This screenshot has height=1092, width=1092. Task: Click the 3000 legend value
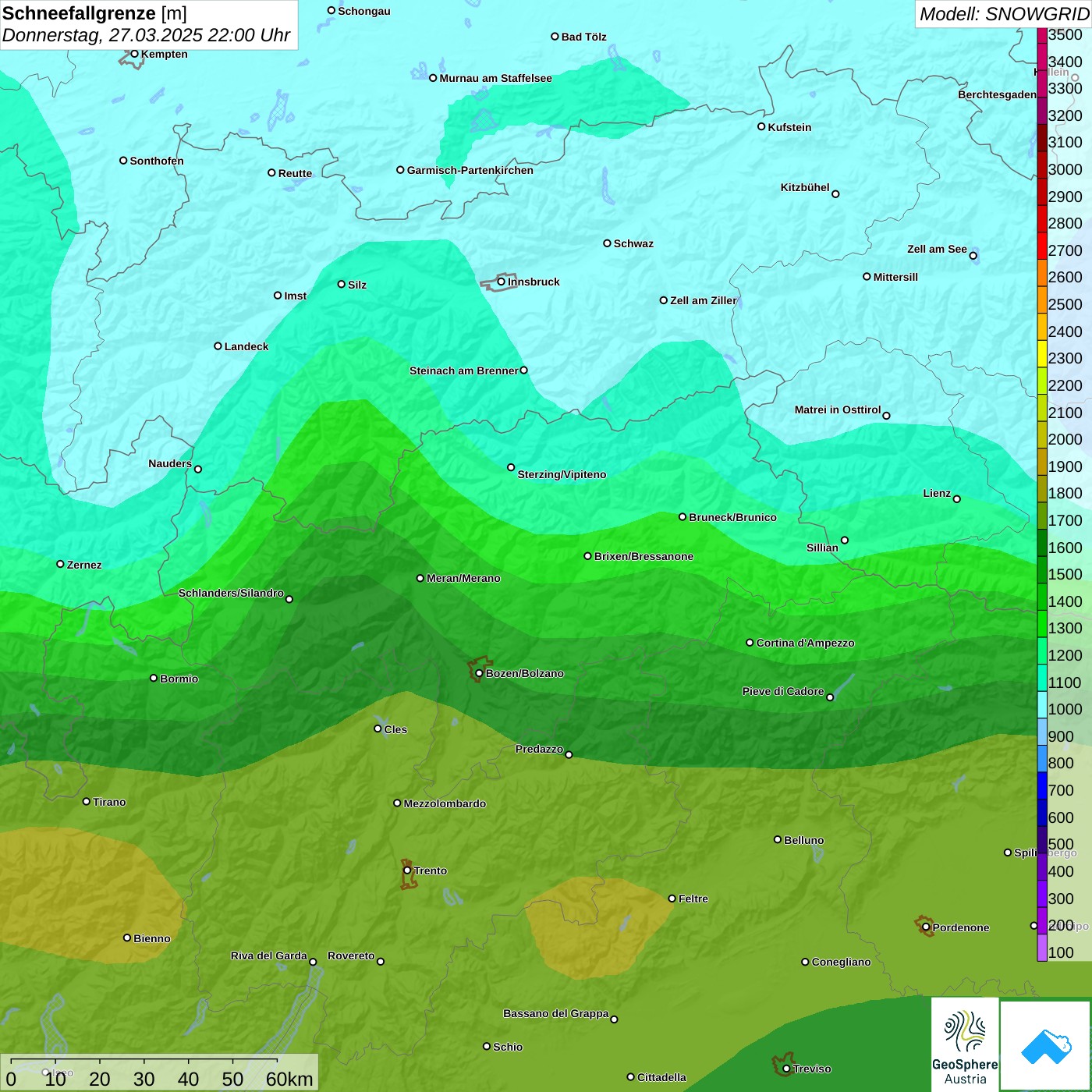tap(1065, 169)
